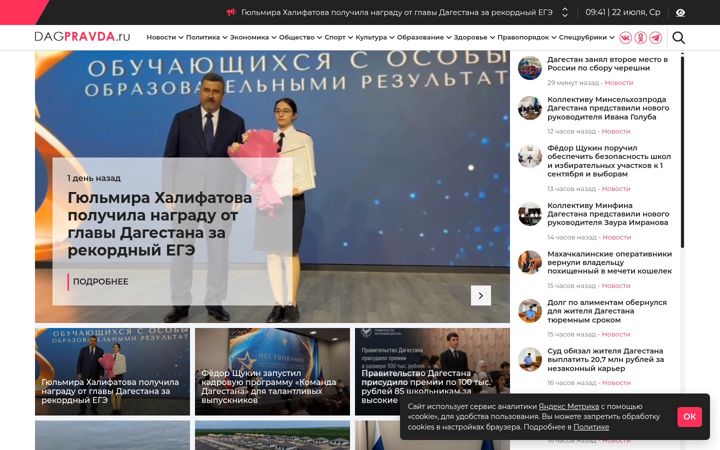
Task: Open news about 20,7 млн рублей карьер
Action: click(605, 360)
